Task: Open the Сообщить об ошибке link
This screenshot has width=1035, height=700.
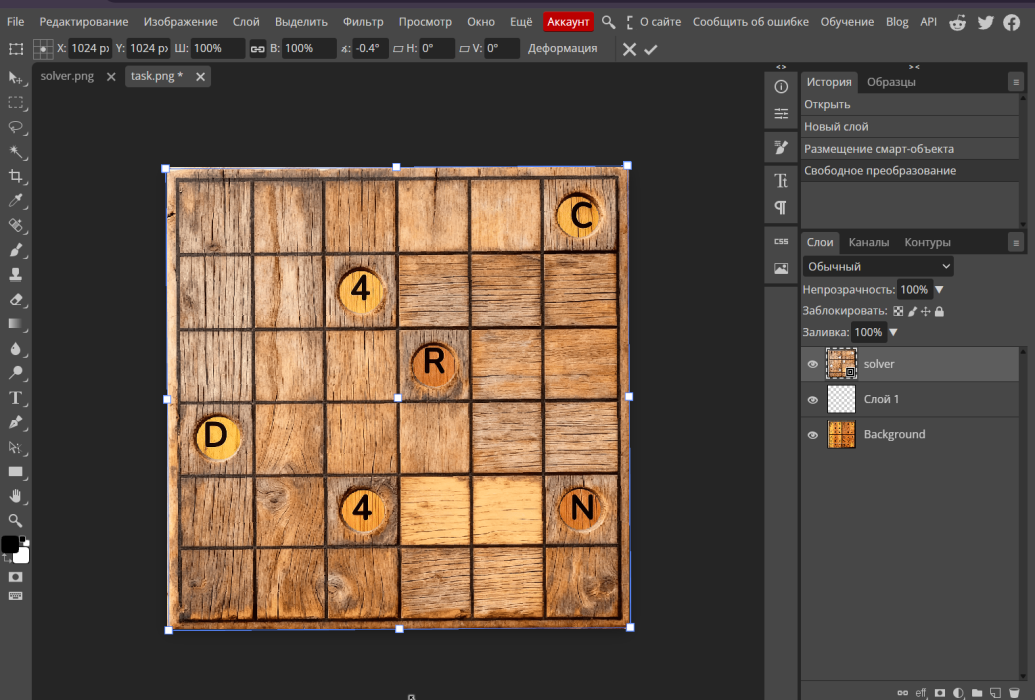Action: pyautogui.click(x=751, y=22)
